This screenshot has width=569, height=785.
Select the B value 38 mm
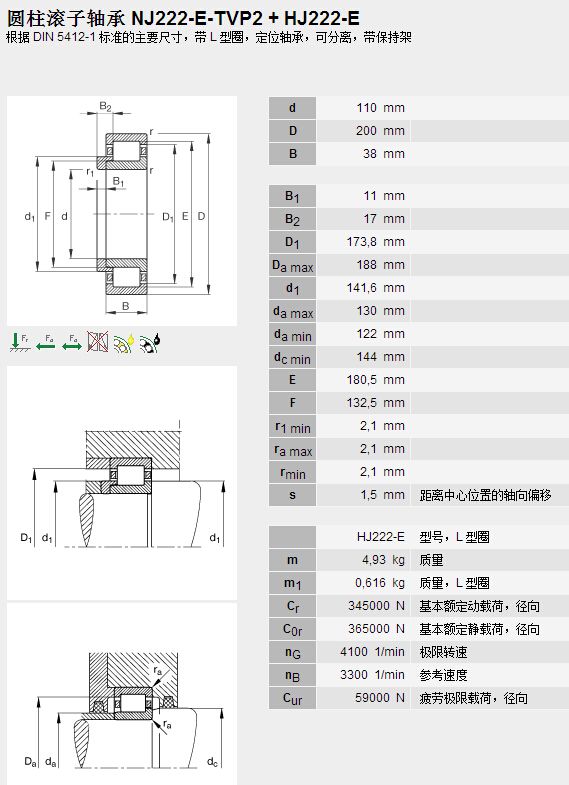click(x=384, y=154)
